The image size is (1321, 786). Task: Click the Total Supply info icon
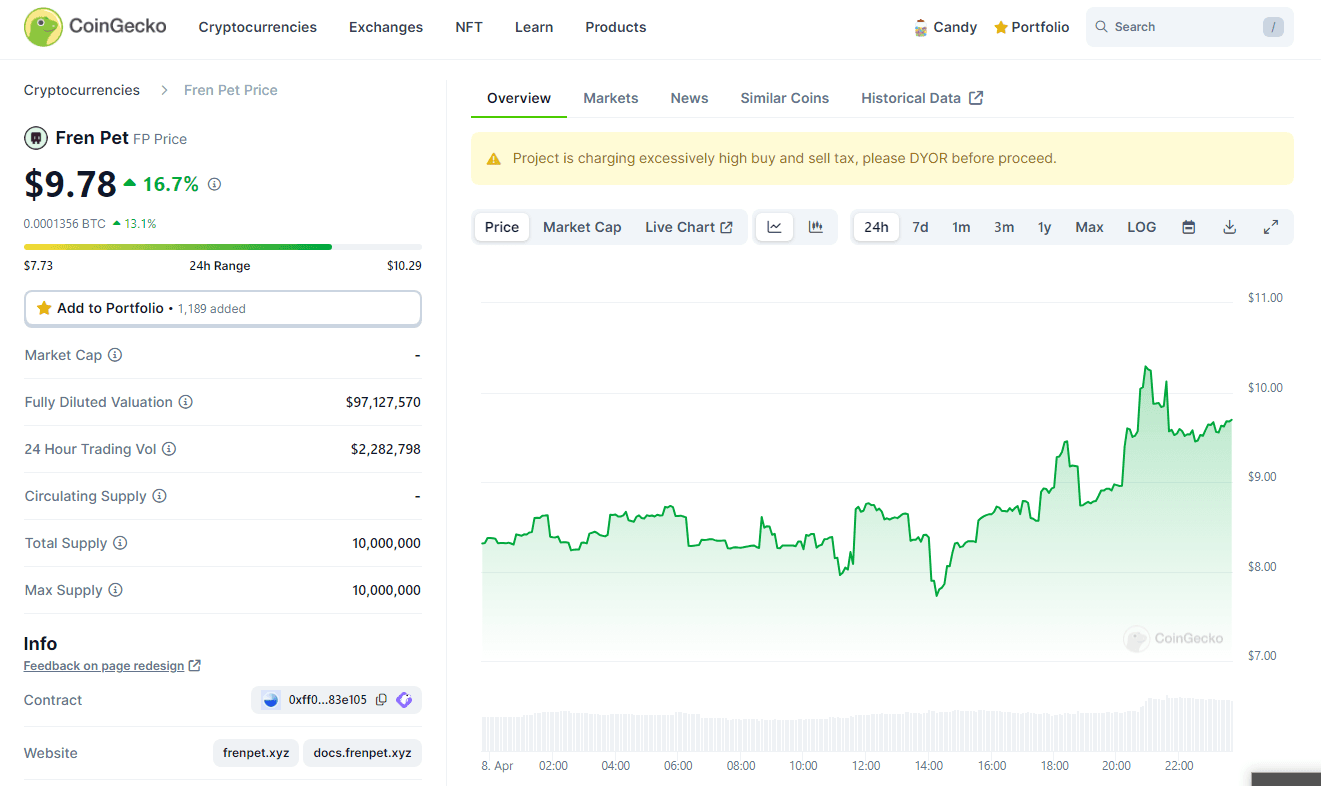coord(120,543)
